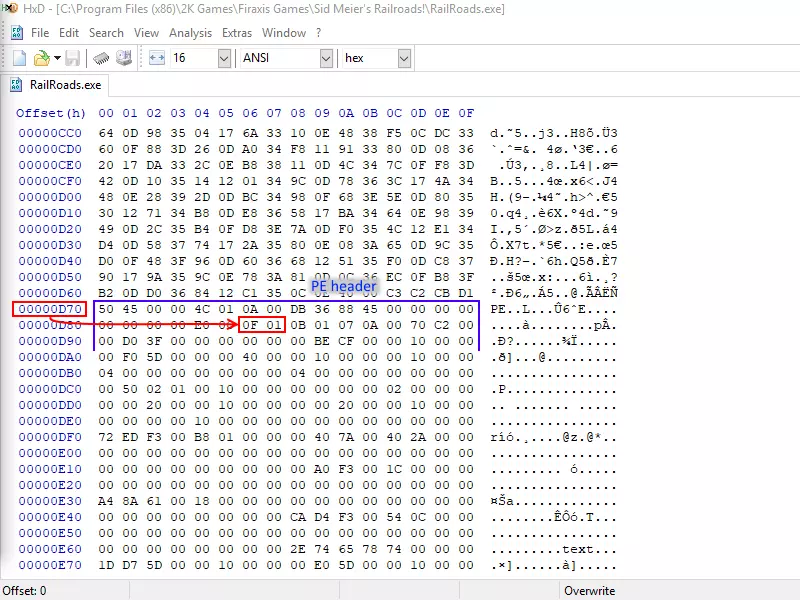Click offset row 00000D70
Image resolution: width=800 pixels, height=600 pixels.
pyautogui.click(x=50, y=309)
